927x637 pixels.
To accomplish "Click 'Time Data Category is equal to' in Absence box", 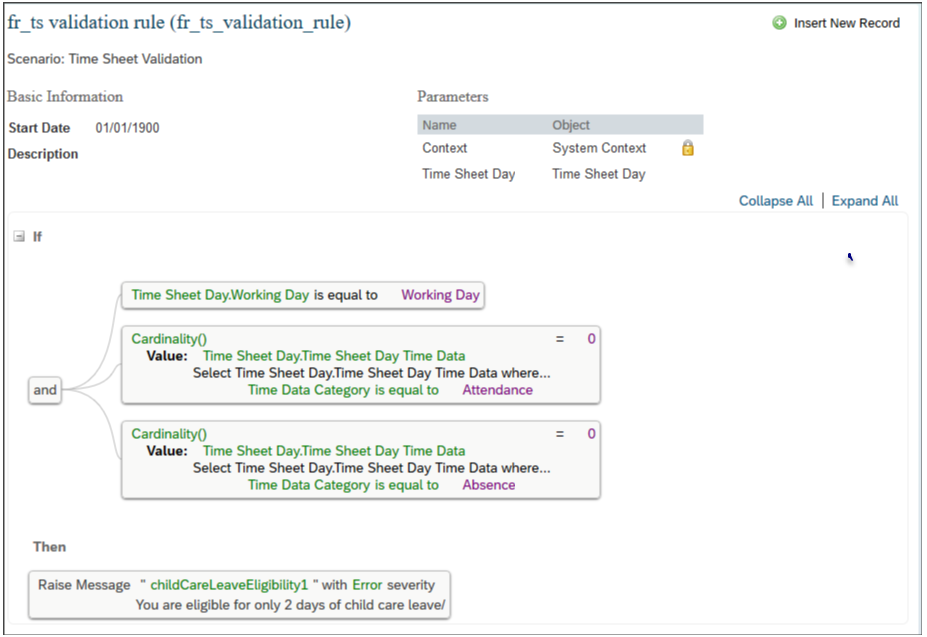I will coord(343,485).
